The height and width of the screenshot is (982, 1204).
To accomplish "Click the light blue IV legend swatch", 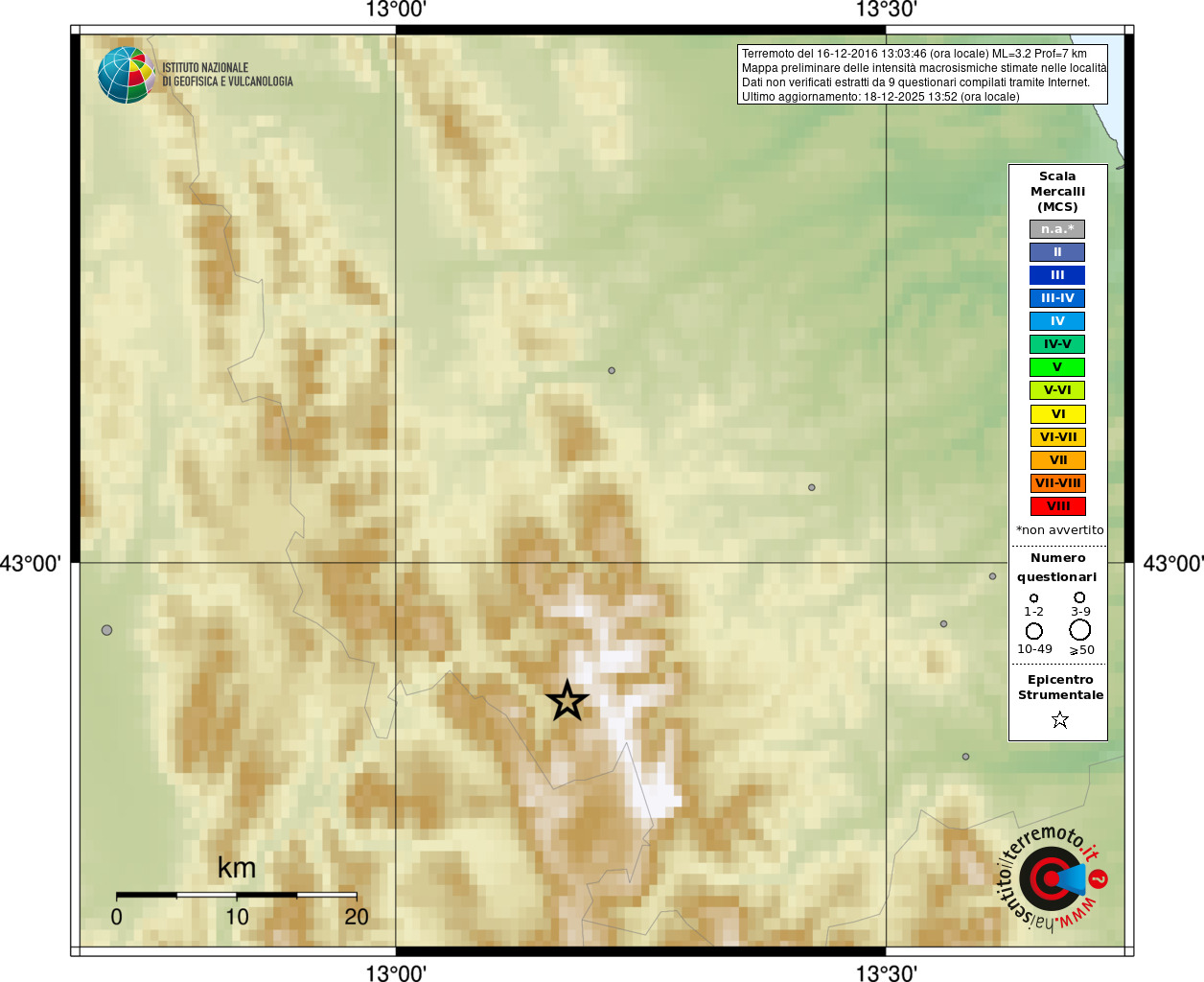I will 1057,321.
